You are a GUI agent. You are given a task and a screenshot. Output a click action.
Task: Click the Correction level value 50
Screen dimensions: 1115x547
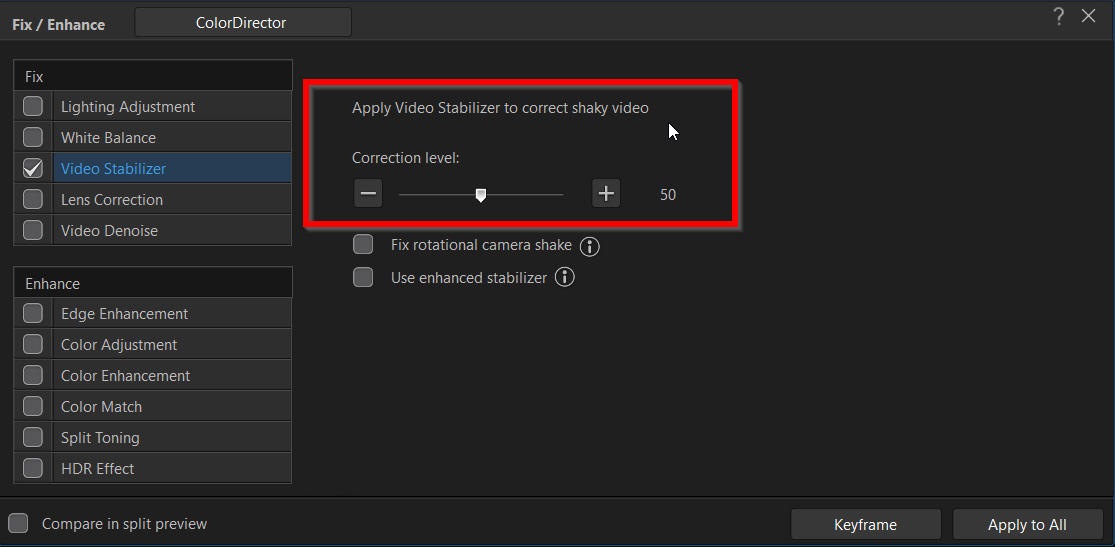click(668, 194)
